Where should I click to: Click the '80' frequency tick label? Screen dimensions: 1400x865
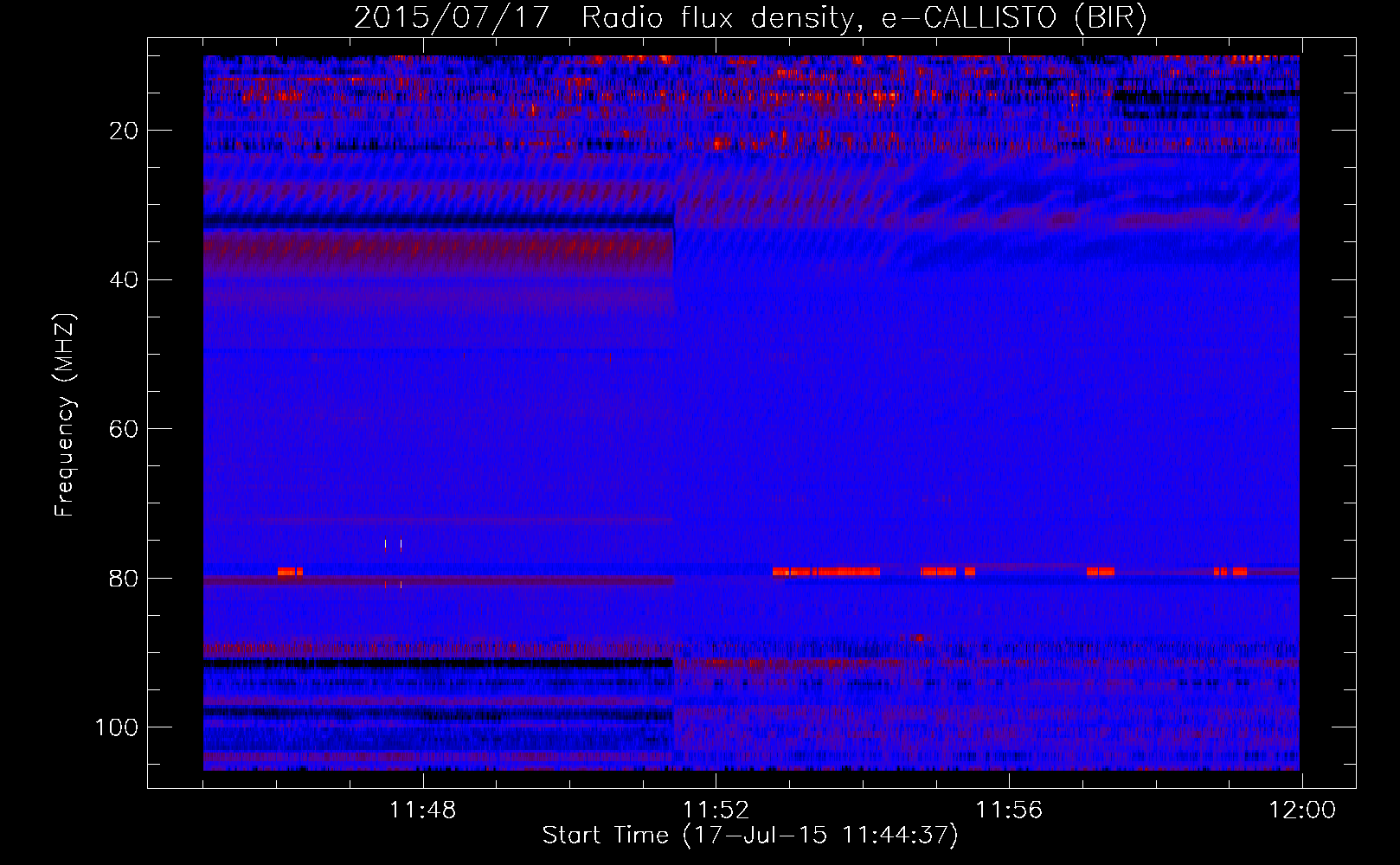coord(125,578)
